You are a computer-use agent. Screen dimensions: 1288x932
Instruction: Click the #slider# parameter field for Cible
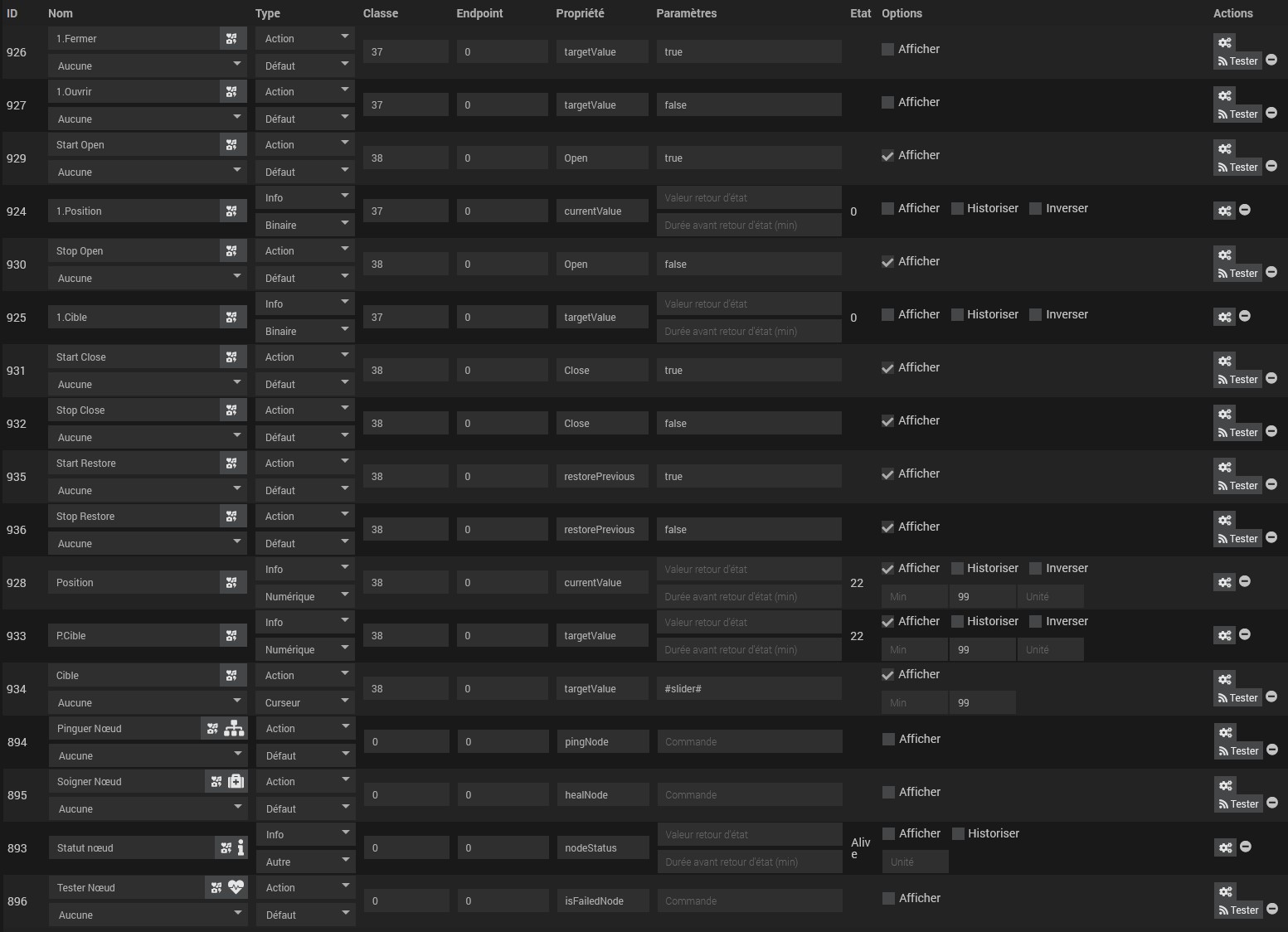point(749,688)
